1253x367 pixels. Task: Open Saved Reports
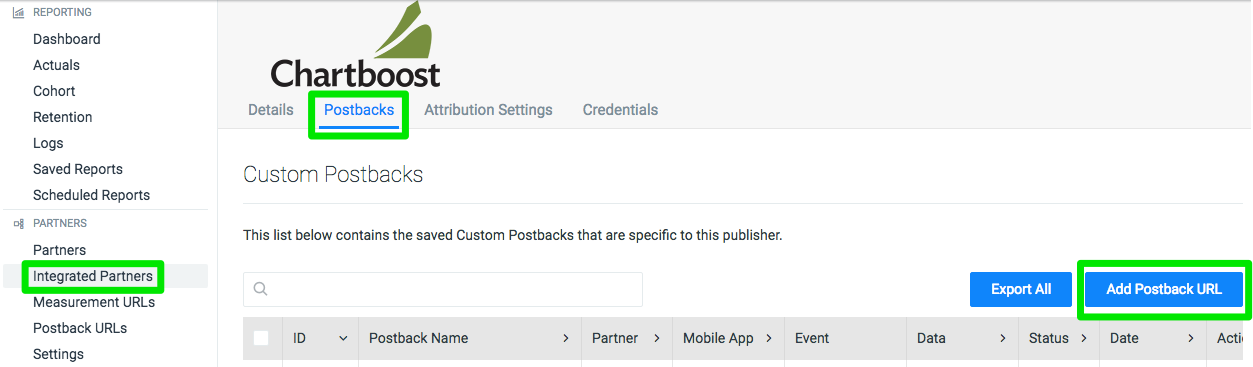[x=78, y=169]
